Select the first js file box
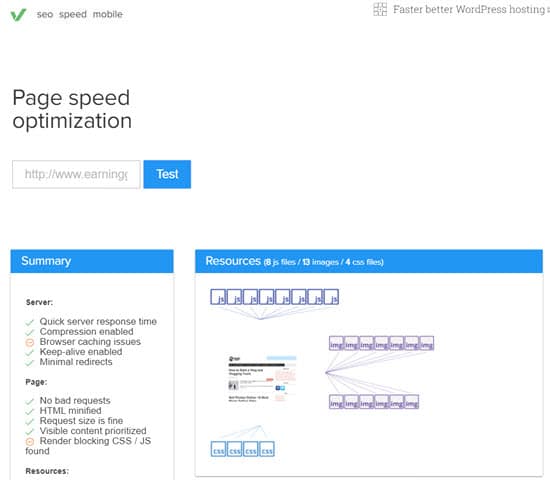Screen dimensions: 550x480 [218, 297]
